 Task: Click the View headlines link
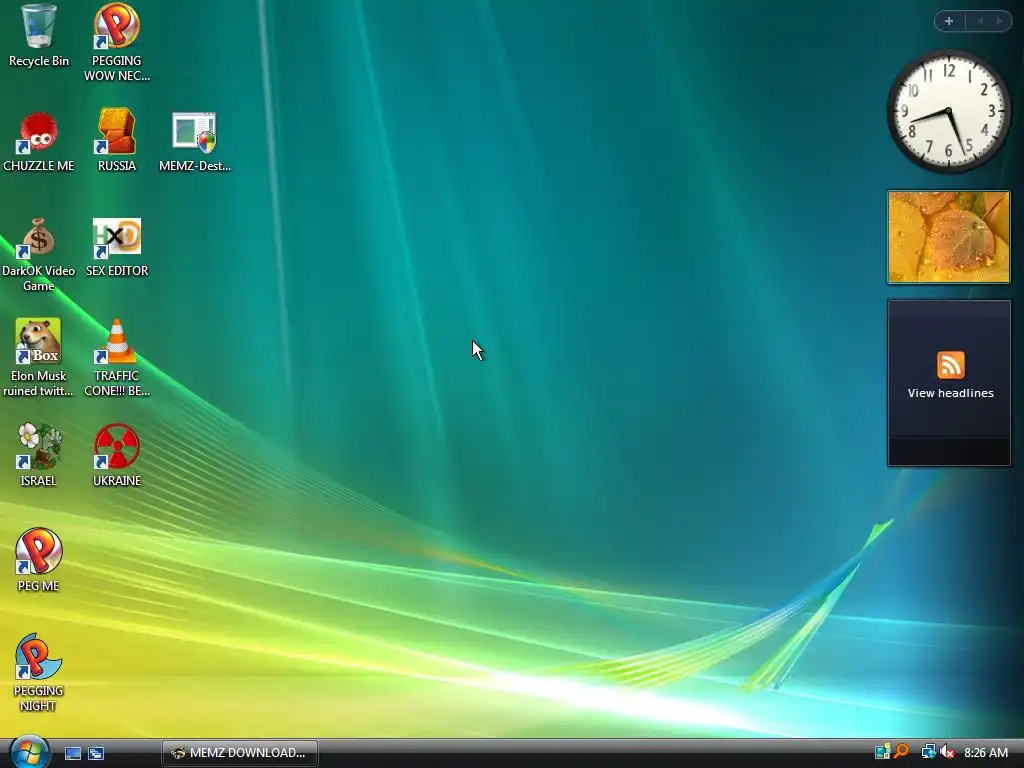pos(950,393)
